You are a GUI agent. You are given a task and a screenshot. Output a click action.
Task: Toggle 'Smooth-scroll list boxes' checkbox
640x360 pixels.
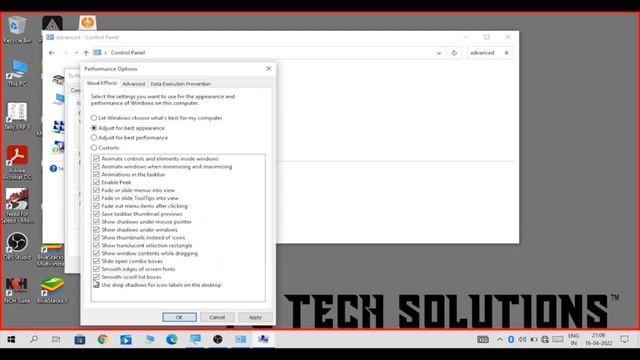click(x=96, y=277)
